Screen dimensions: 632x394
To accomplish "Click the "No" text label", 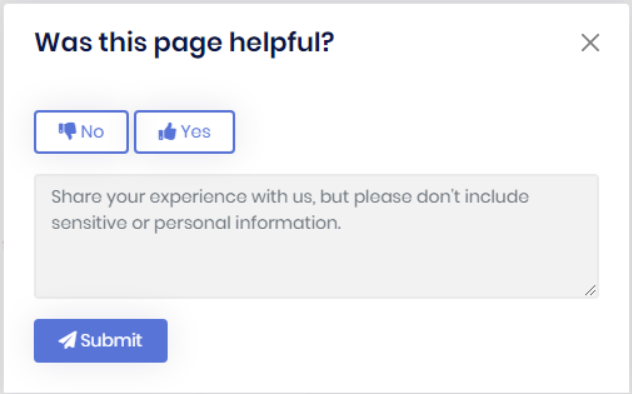I will pos(92,132).
